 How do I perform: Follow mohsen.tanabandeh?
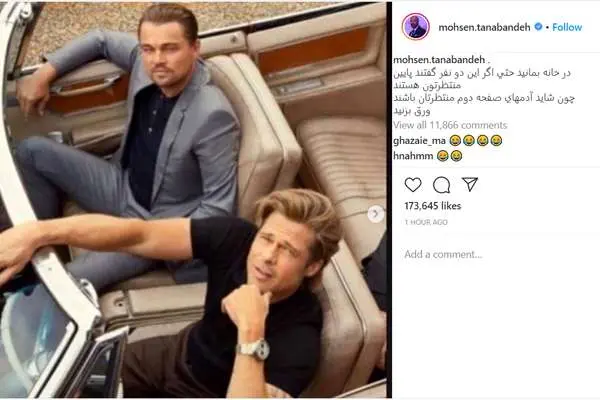pos(567,27)
